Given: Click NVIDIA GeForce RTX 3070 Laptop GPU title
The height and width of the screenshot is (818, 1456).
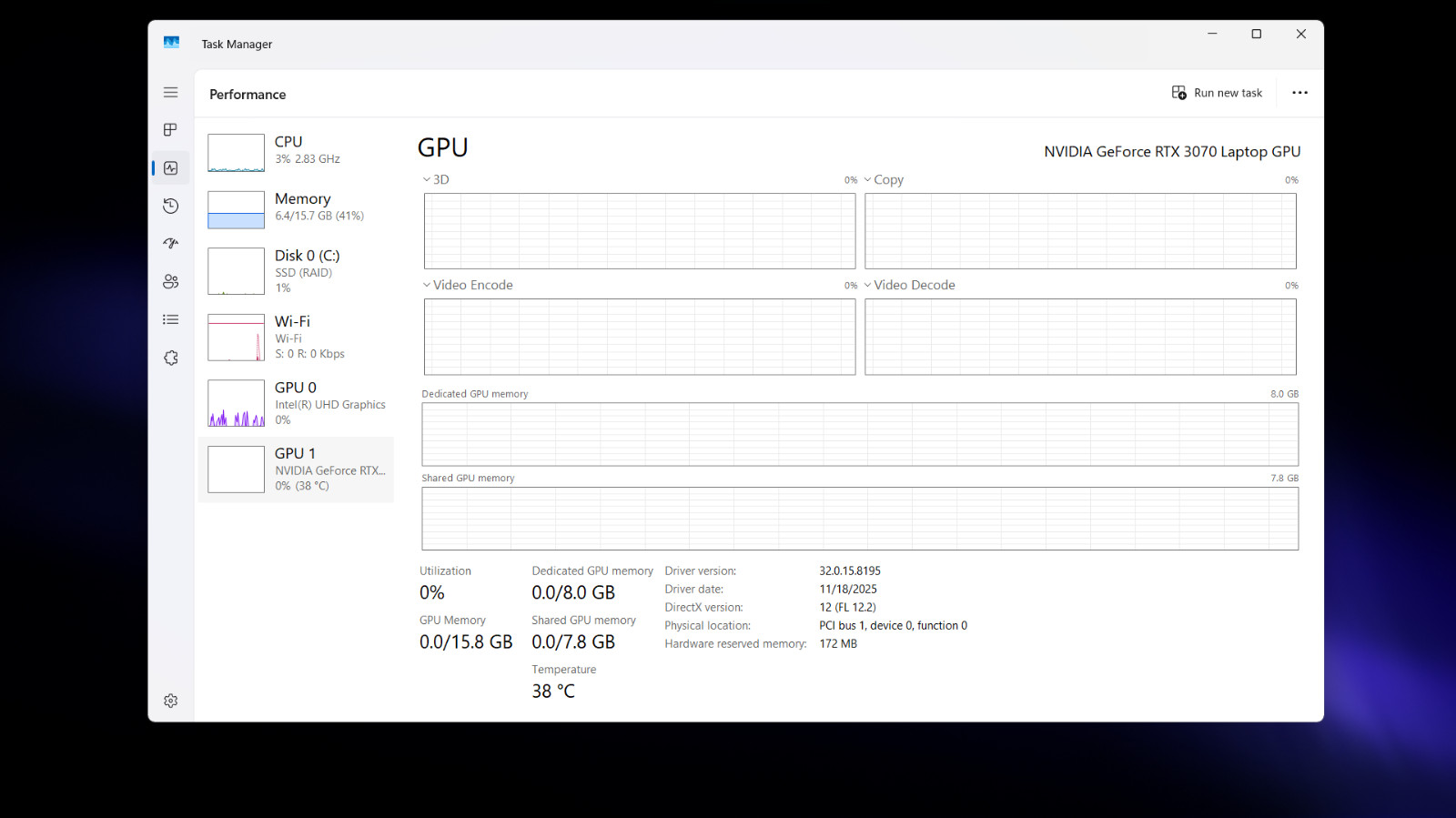Looking at the screenshot, I should [1172, 152].
